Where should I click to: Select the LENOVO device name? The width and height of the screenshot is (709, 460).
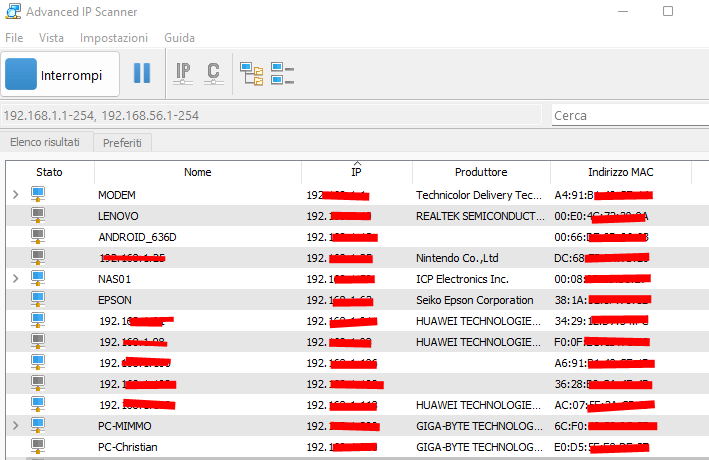point(118,216)
